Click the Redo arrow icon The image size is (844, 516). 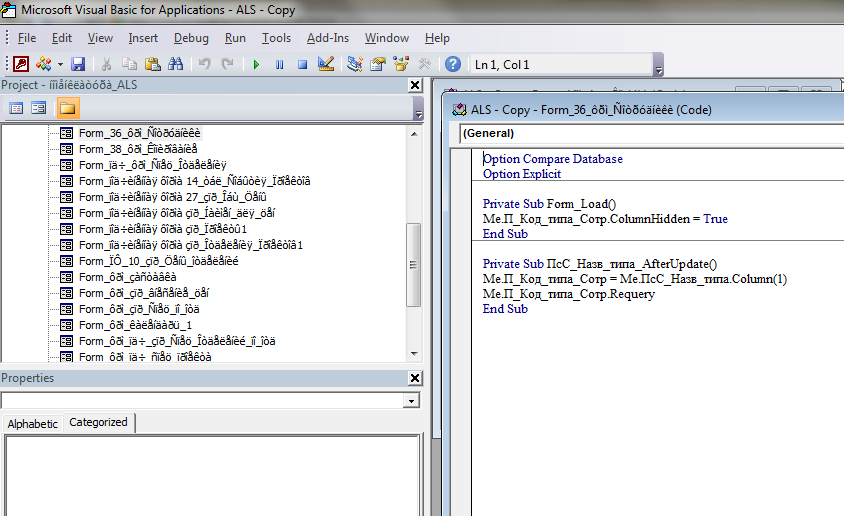pos(228,64)
